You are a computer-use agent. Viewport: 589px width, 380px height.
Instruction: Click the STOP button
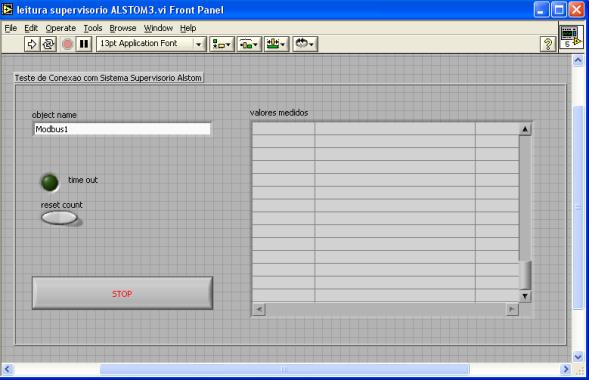(x=122, y=293)
